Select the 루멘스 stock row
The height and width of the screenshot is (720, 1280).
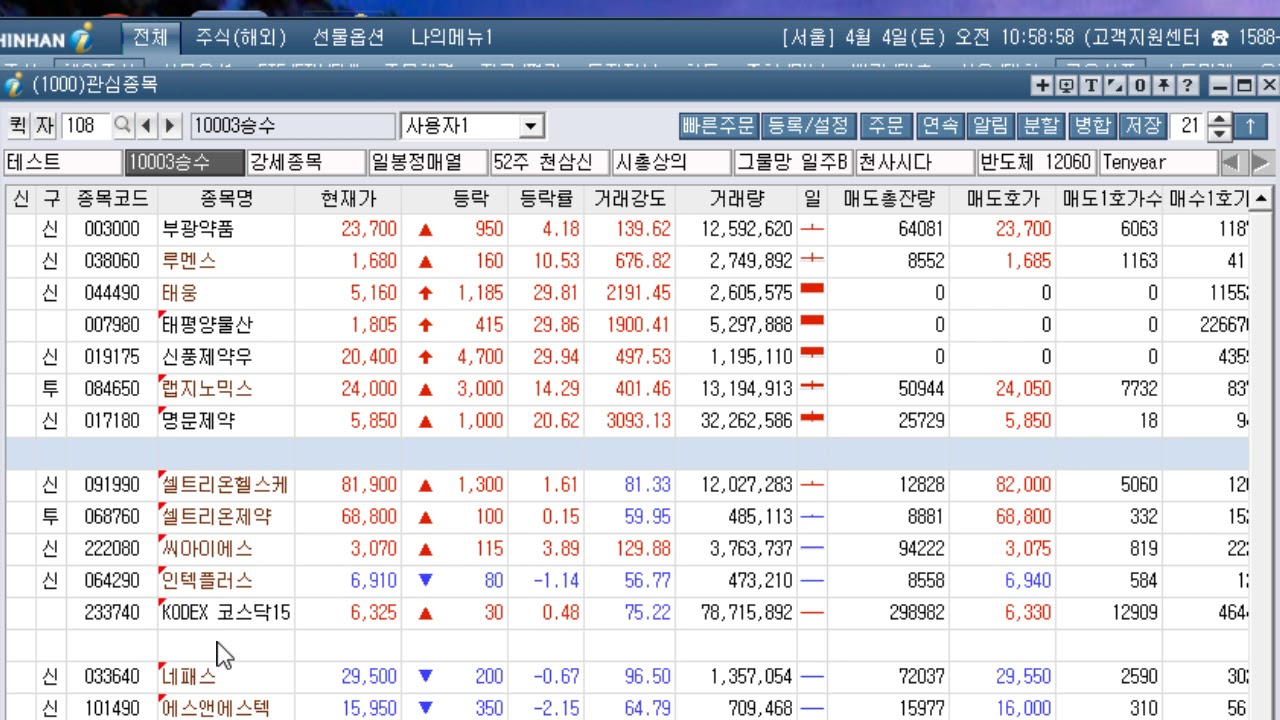point(627,261)
